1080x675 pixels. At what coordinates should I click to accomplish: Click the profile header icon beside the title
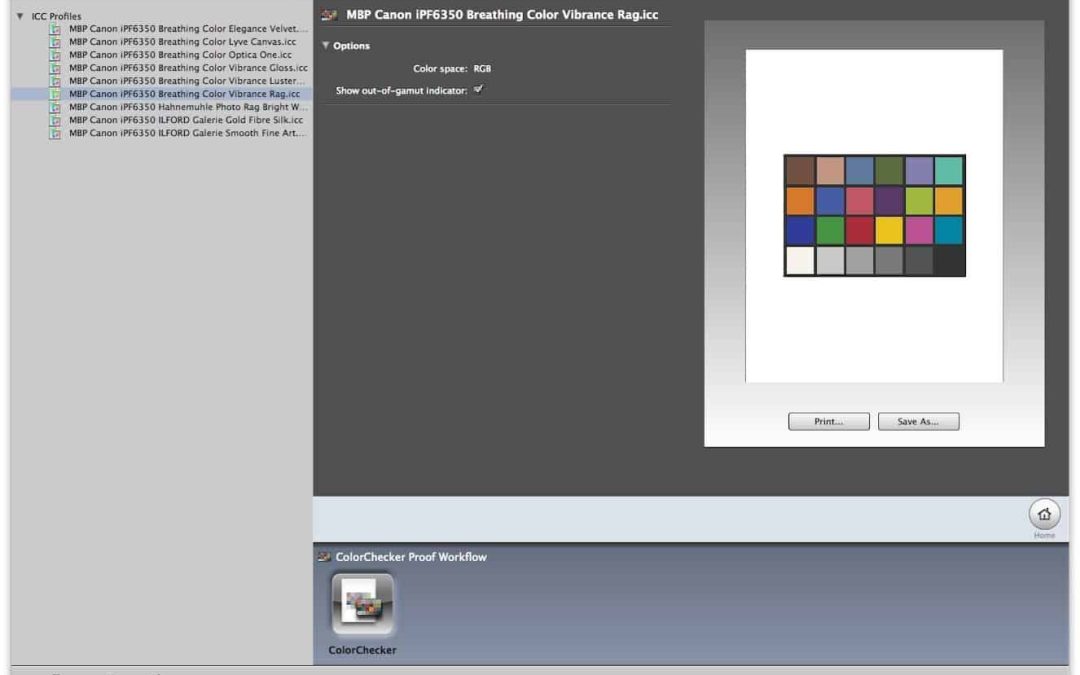tap(329, 15)
